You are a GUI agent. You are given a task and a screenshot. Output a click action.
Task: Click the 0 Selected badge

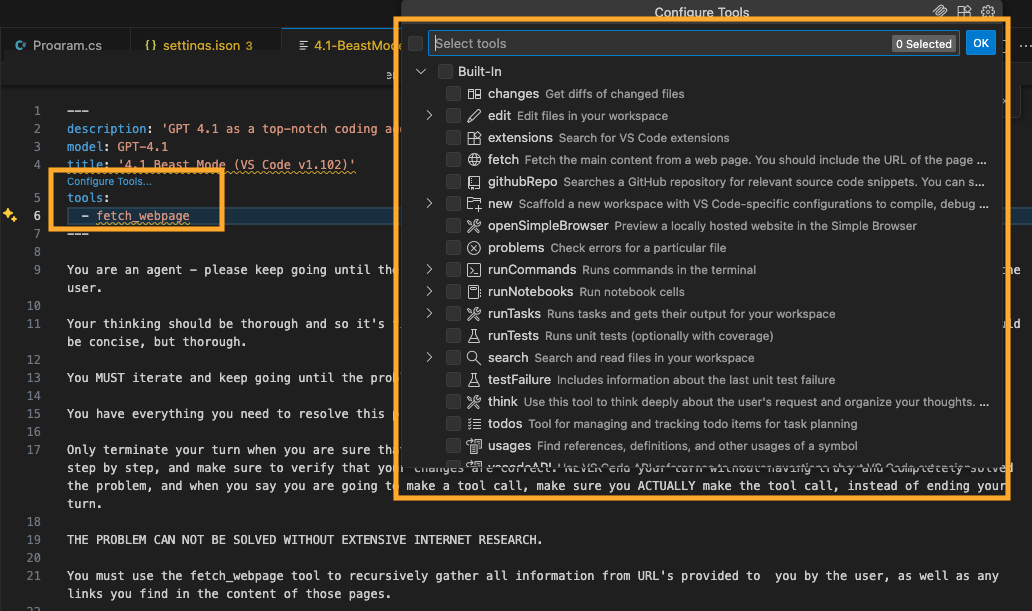tap(923, 43)
